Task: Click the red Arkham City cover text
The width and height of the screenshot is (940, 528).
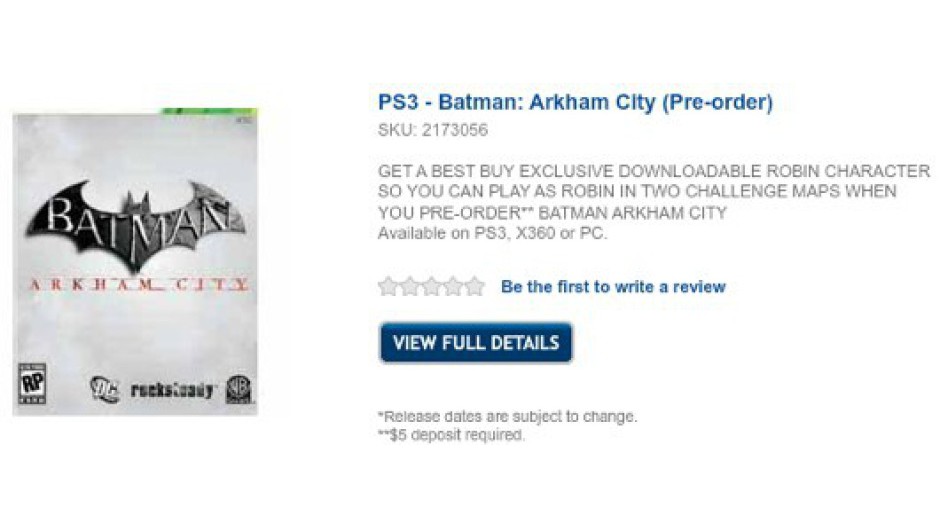Action: 135,285
